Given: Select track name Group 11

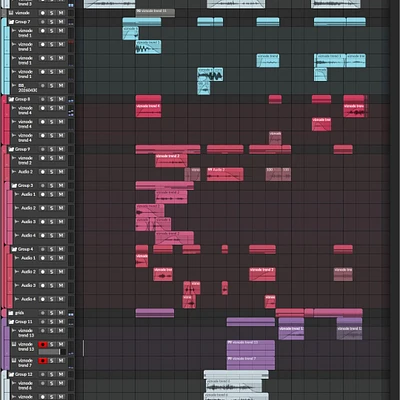Looking at the screenshot, I should pos(24,322).
